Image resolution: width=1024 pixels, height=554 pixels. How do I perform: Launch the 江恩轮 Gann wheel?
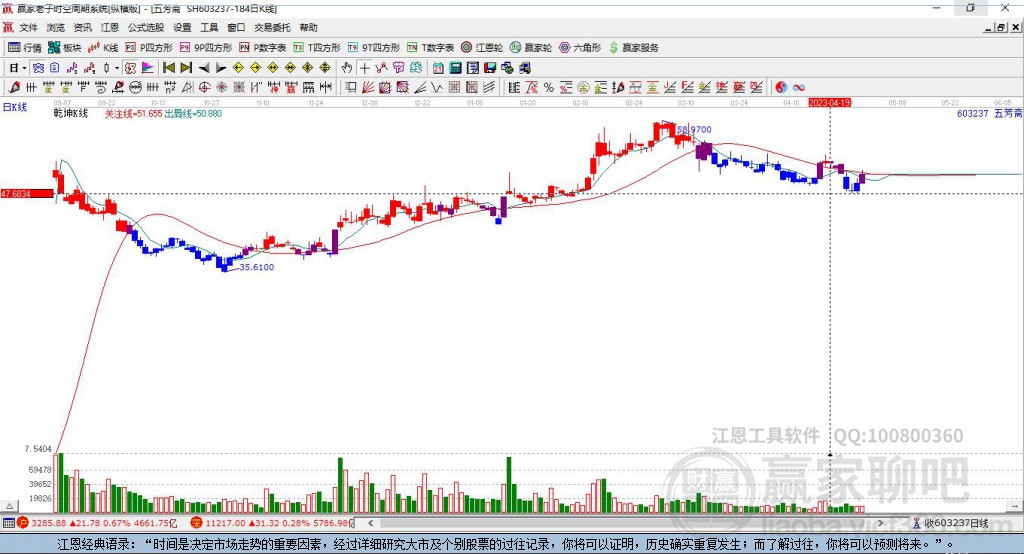[x=482, y=48]
